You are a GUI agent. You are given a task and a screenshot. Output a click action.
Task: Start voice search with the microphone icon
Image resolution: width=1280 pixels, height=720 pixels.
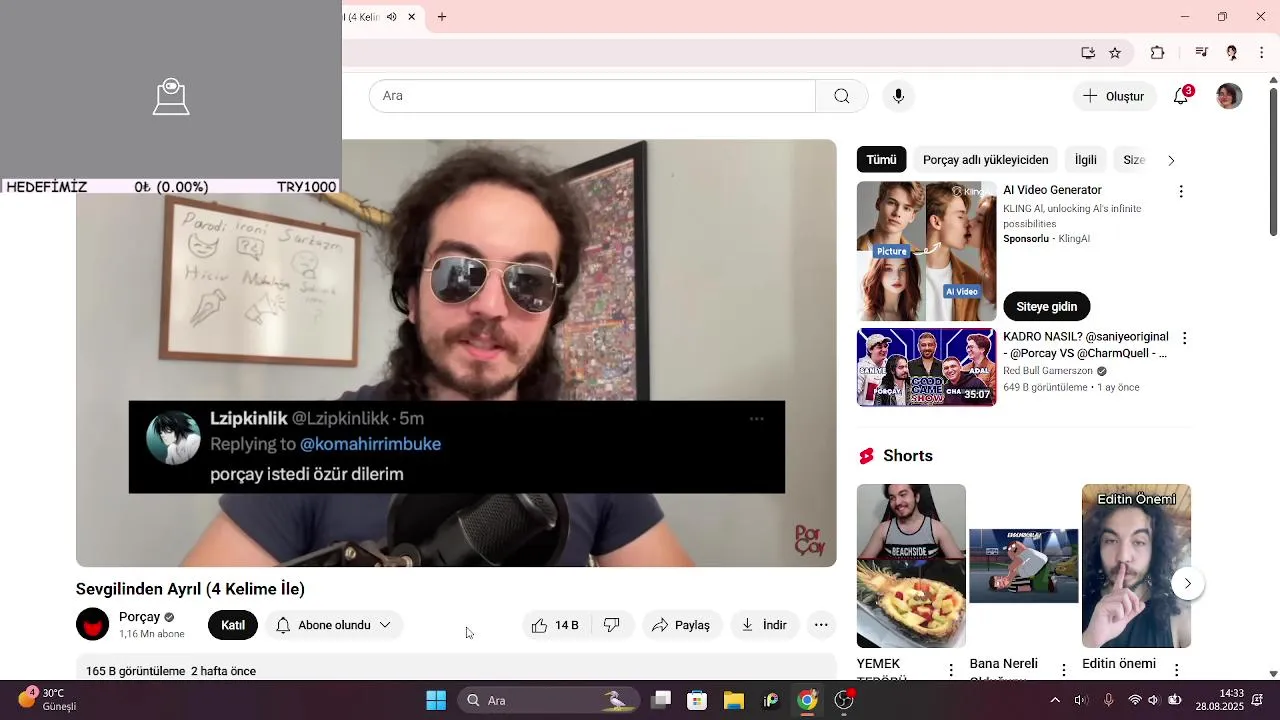coord(898,96)
